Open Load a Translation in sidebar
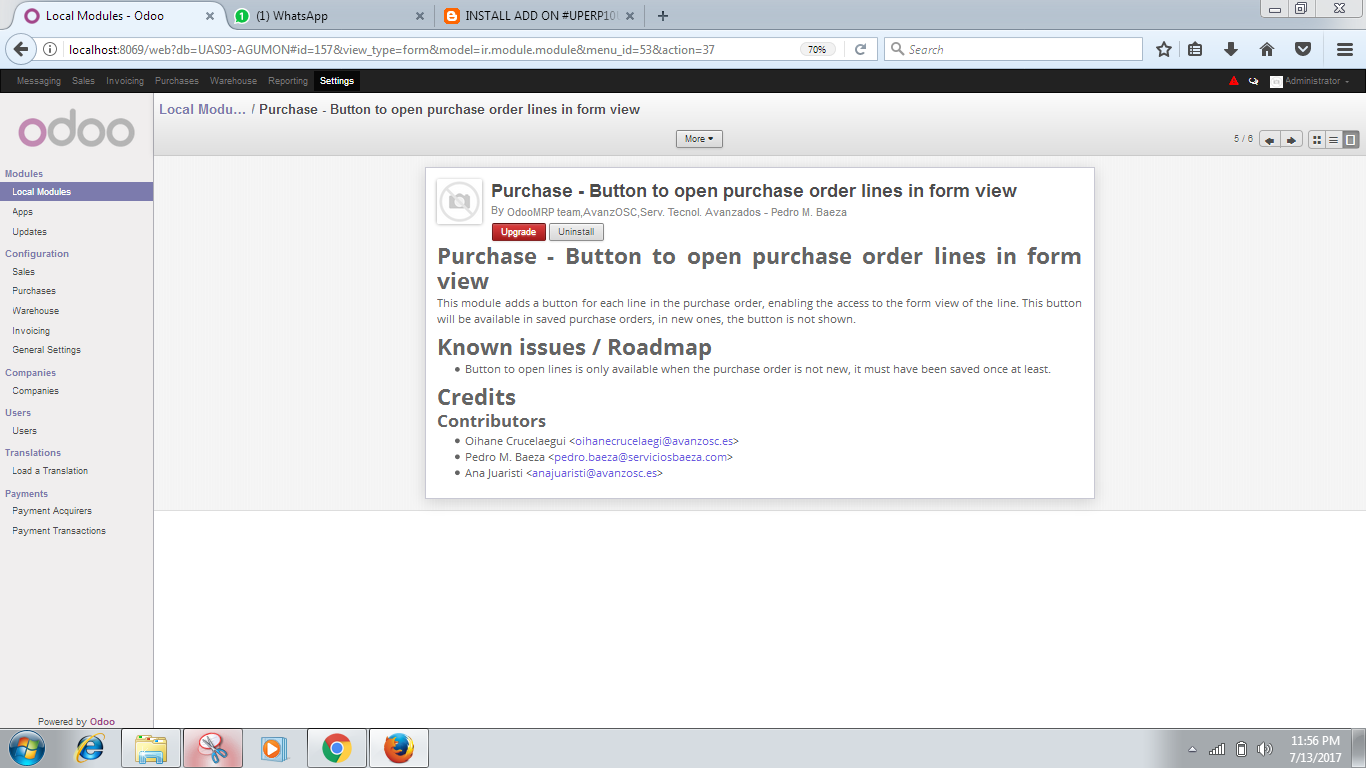 pyautogui.click(x=50, y=471)
